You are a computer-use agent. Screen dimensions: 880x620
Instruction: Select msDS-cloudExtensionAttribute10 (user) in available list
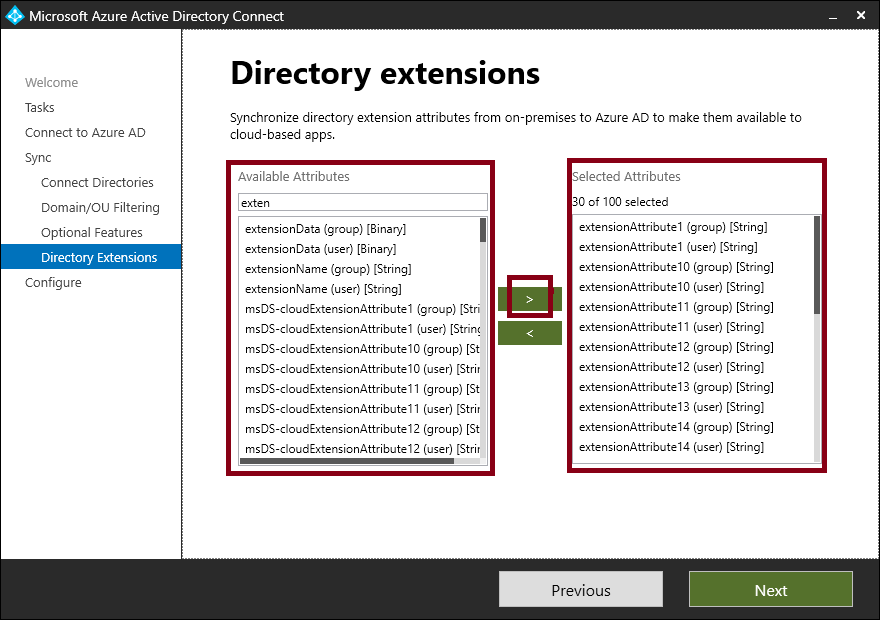(x=362, y=369)
